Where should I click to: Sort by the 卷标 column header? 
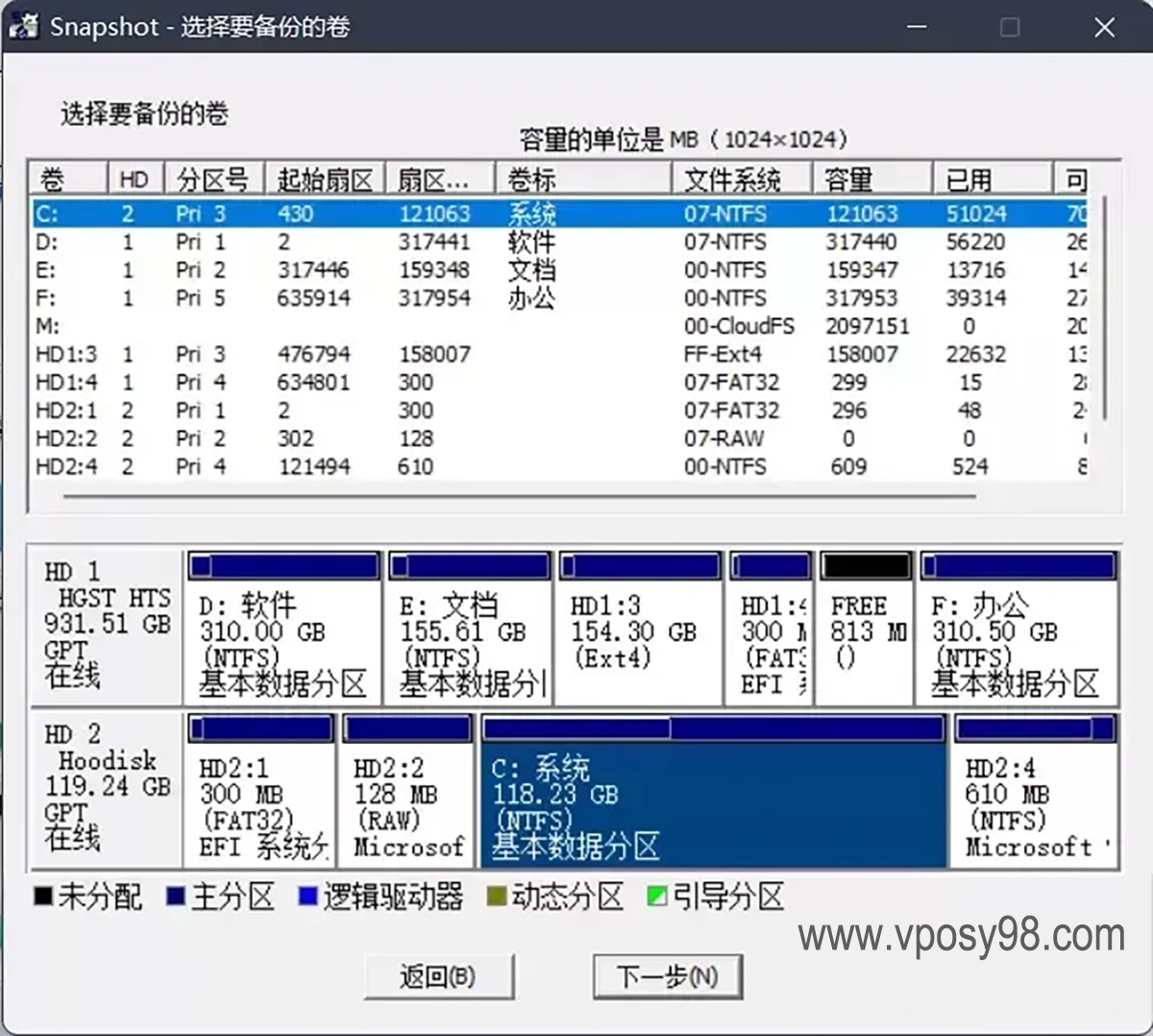click(582, 180)
